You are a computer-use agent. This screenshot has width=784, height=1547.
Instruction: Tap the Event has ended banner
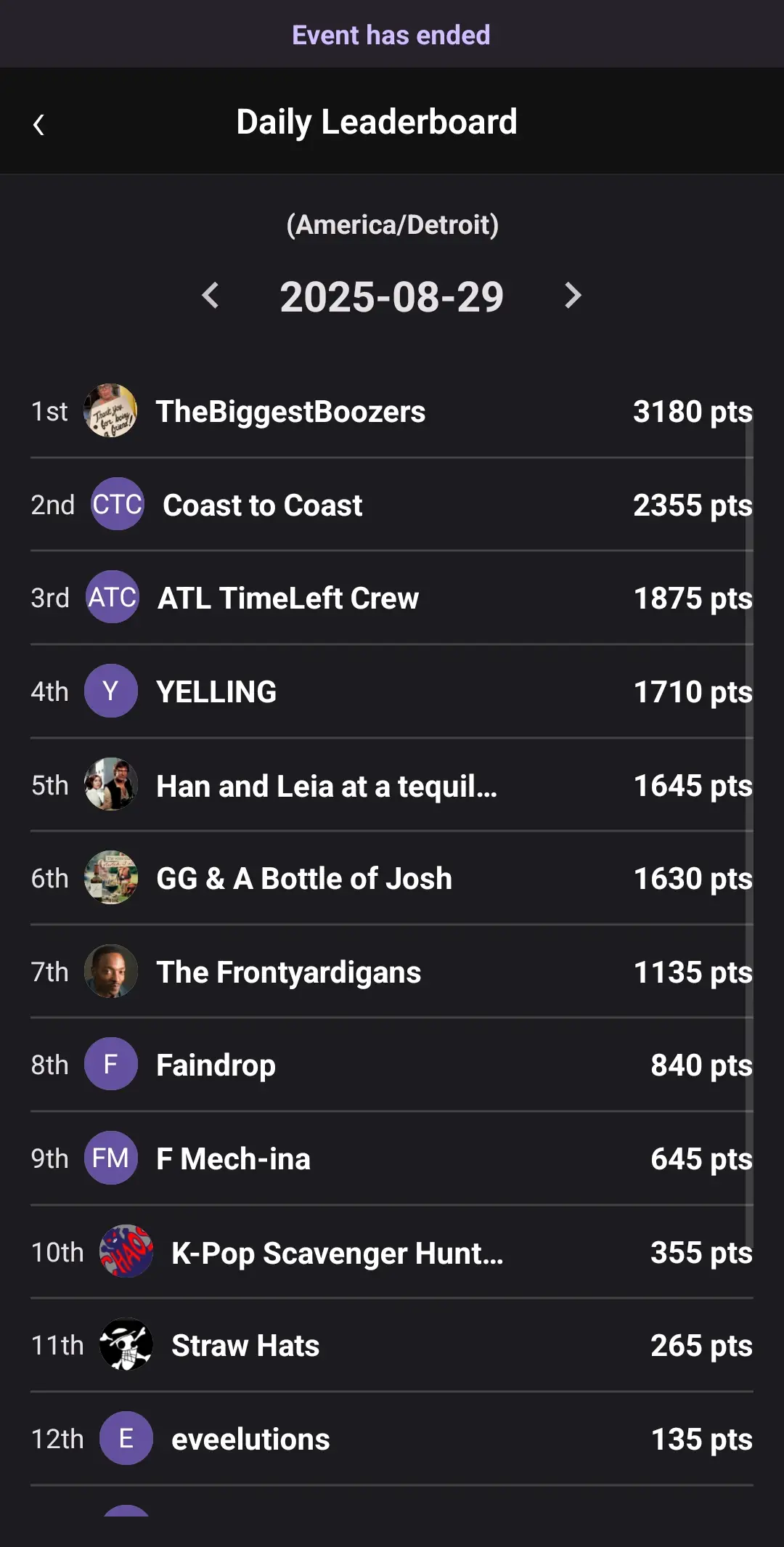391,35
